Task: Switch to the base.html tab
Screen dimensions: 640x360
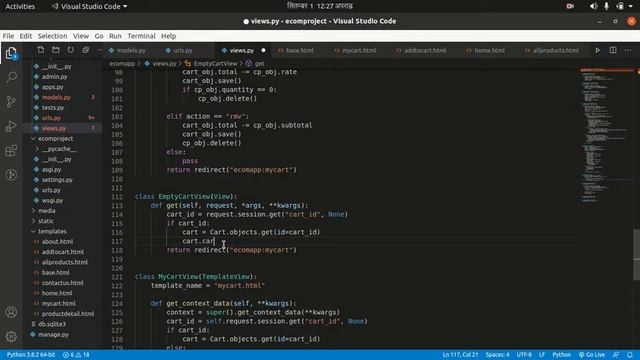Action: pos(299,50)
